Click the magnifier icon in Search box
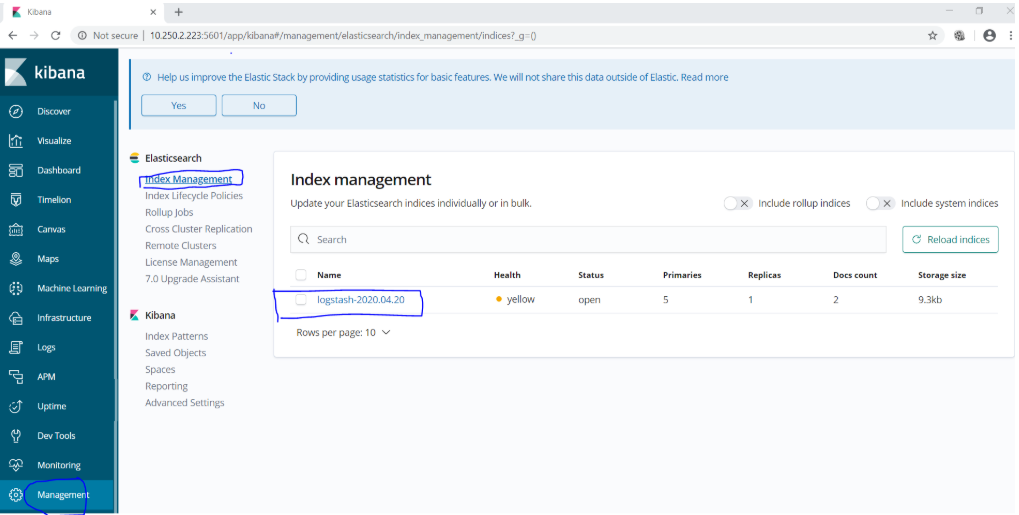This screenshot has height=515, width=1019. (303, 239)
